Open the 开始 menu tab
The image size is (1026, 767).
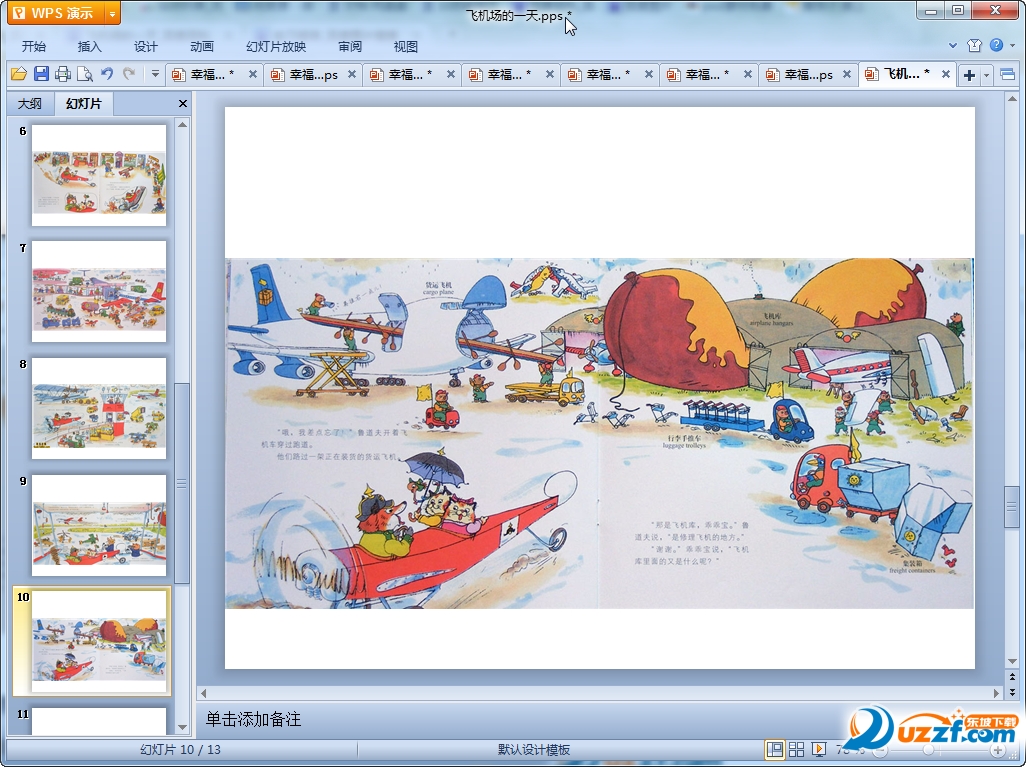pyautogui.click(x=34, y=46)
